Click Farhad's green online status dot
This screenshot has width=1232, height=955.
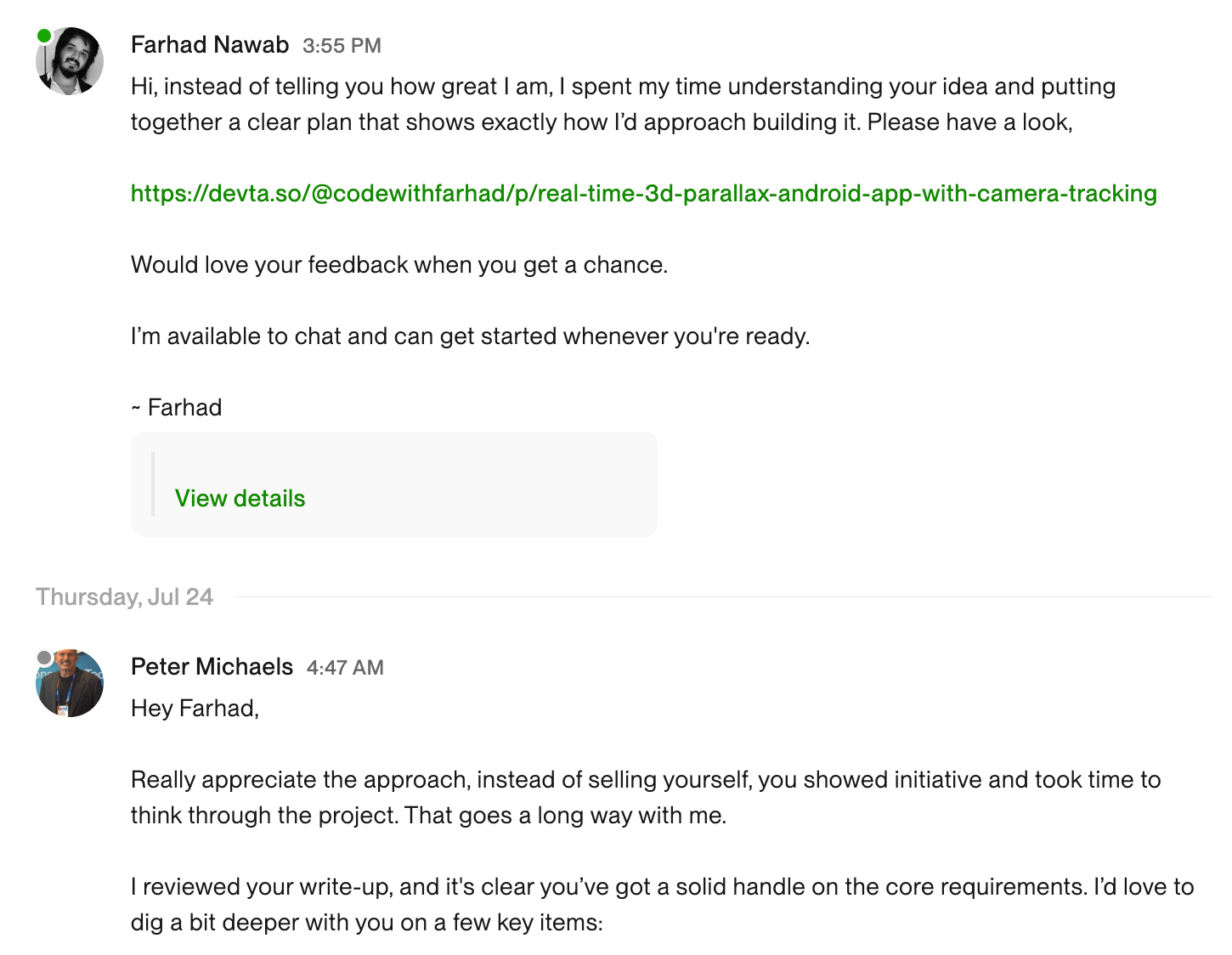click(44, 36)
